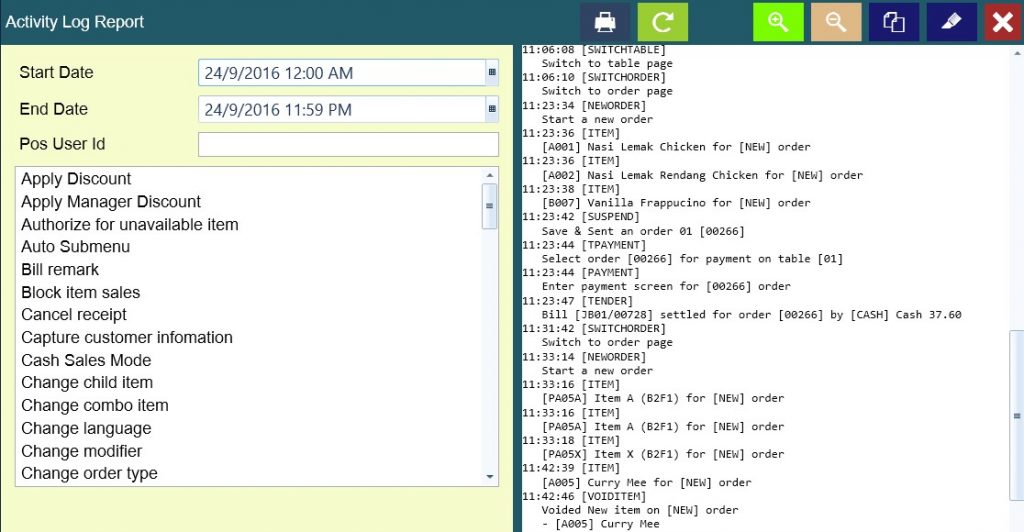Zoom out of the log report

click(x=836, y=22)
